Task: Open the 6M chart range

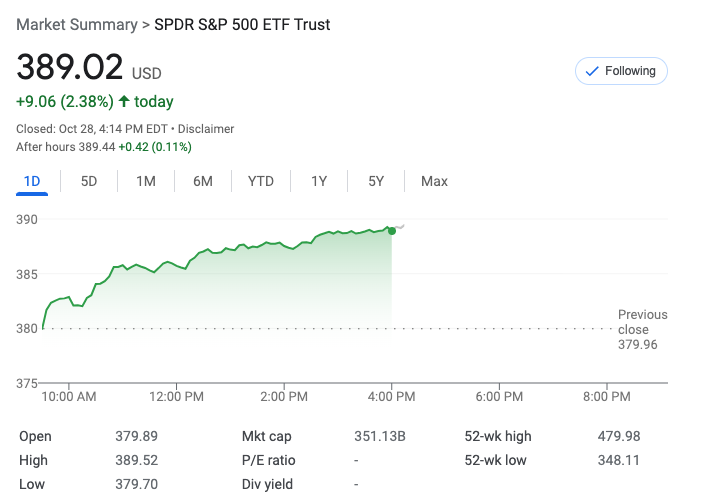Action: pyautogui.click(x=203, y=181)
